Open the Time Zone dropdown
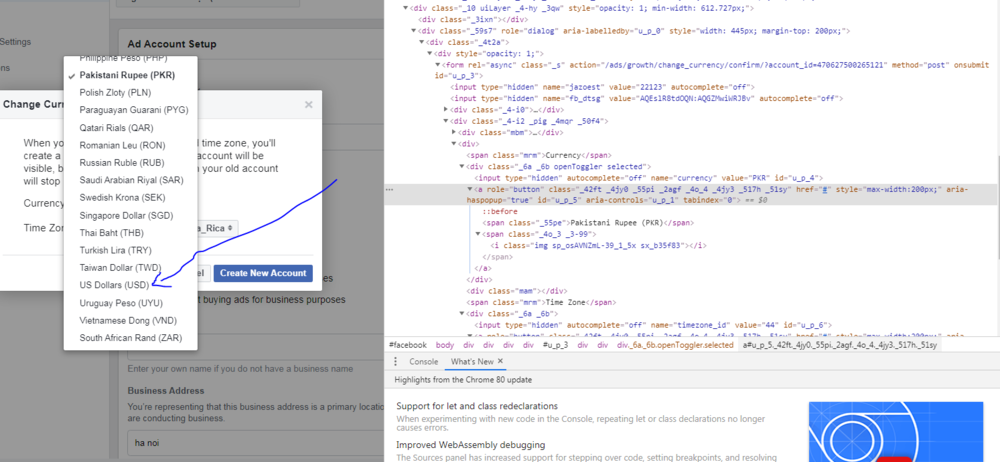 click(217, 227)
